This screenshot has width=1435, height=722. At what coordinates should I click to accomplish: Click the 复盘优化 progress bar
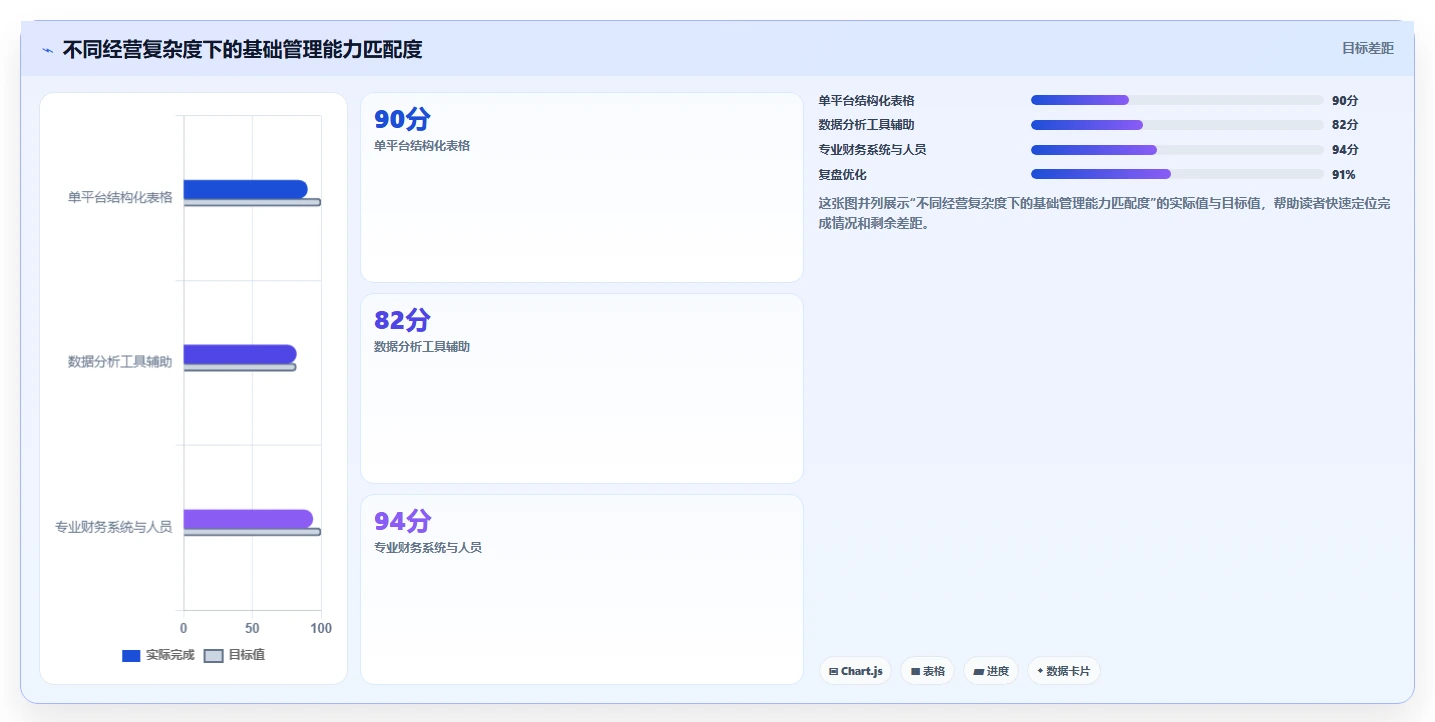(1177, 174)
